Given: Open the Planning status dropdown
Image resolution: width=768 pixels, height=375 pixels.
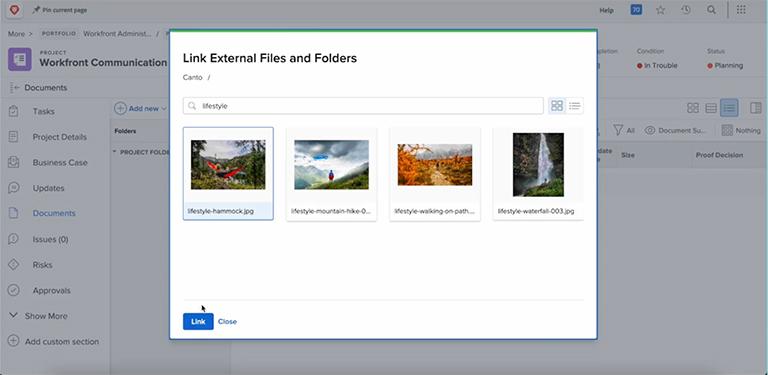Looking at the screenshot, I should click(725, 65).
